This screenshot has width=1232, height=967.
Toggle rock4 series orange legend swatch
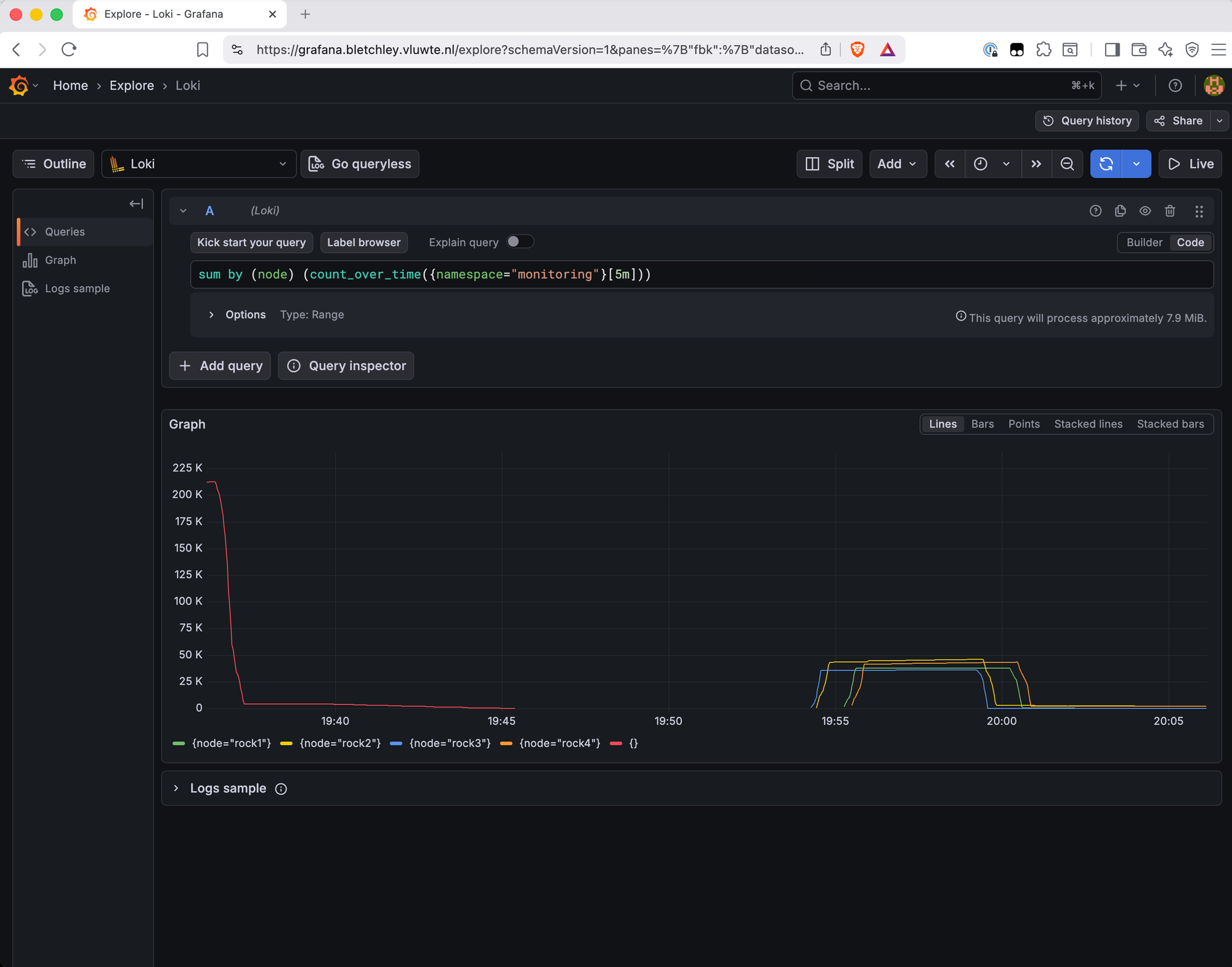click(506, 744)
